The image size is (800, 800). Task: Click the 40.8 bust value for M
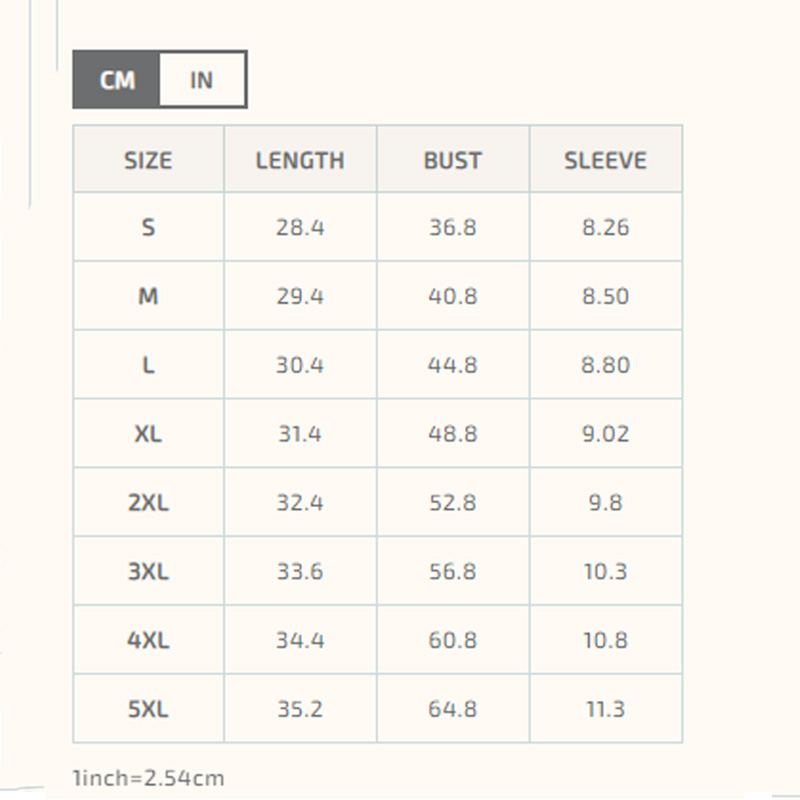coord(453,296)
